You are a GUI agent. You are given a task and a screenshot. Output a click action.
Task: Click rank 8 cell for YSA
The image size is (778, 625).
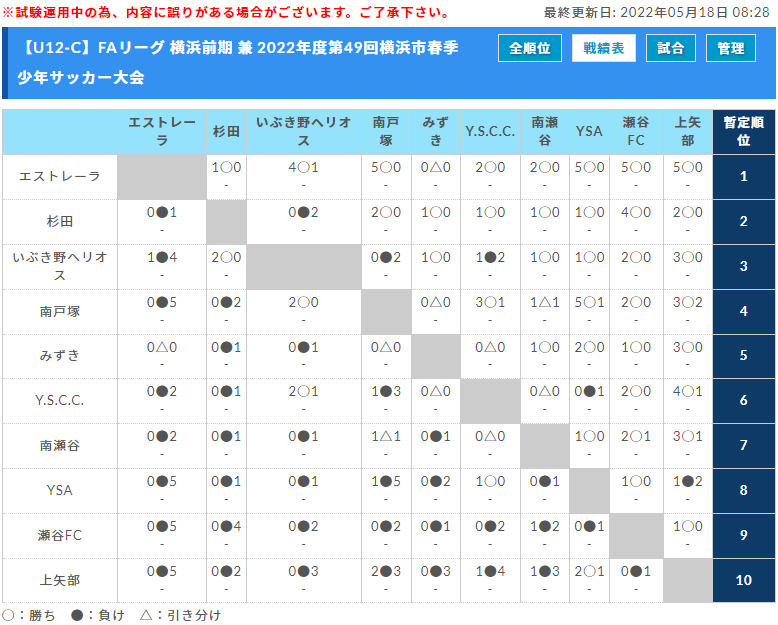pyautogui.click(x=744, y=490)
